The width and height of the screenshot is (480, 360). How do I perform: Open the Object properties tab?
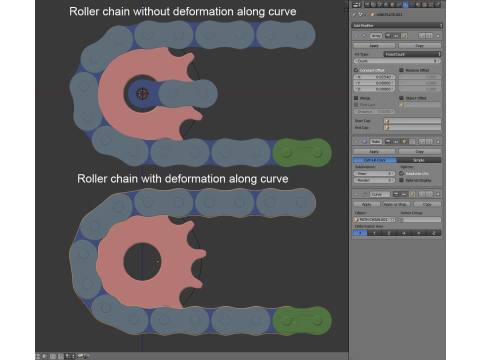(x=393, y=5)
